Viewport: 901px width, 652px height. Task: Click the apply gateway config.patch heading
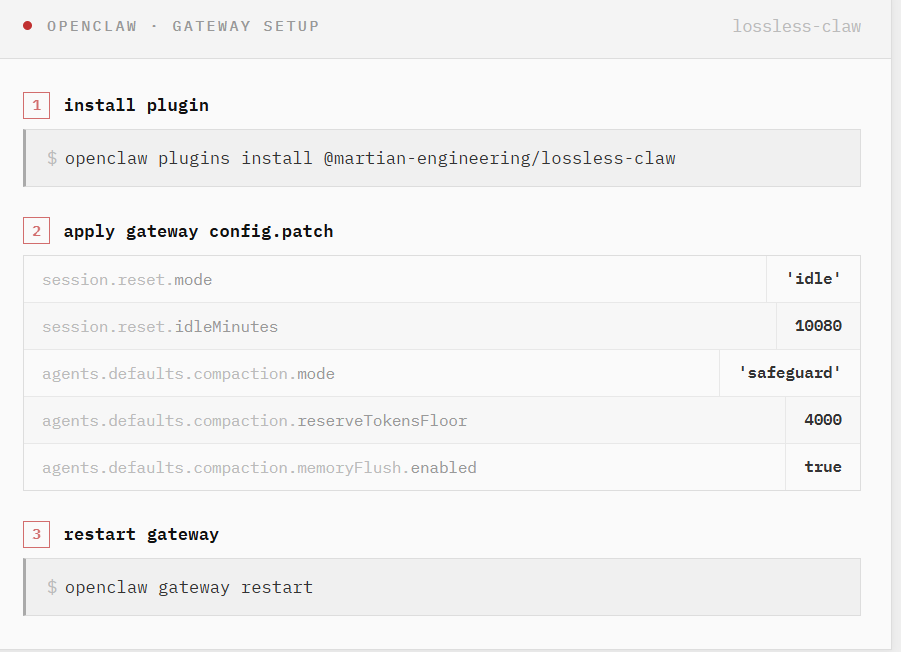[x=198, y=231]
